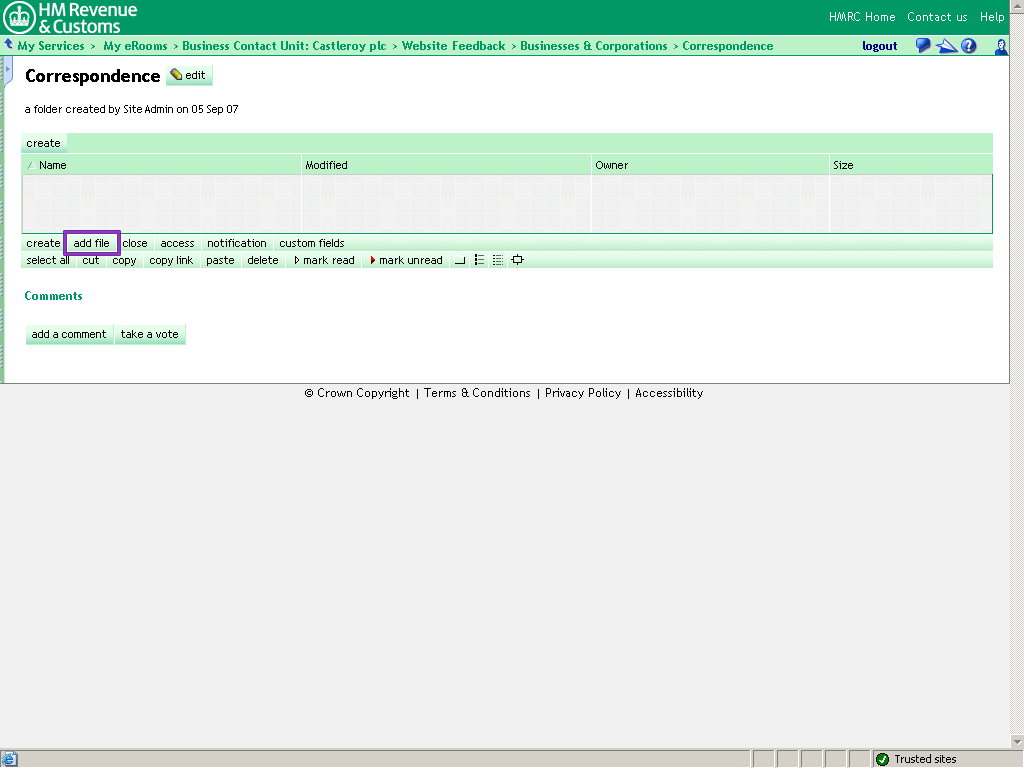Screen dimensions: 1024x768
Task: Go to My eRooms breadcrumb
Action: tap(135, 46)
